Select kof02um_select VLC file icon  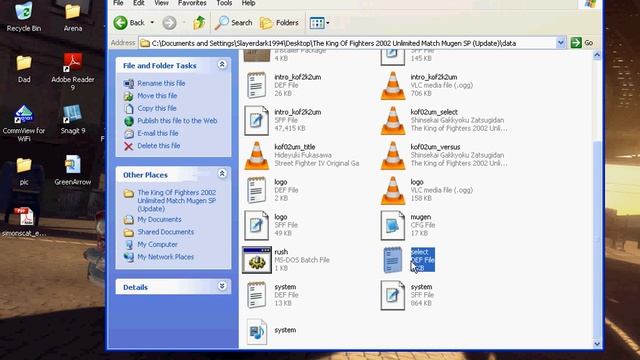pos(393,121)
